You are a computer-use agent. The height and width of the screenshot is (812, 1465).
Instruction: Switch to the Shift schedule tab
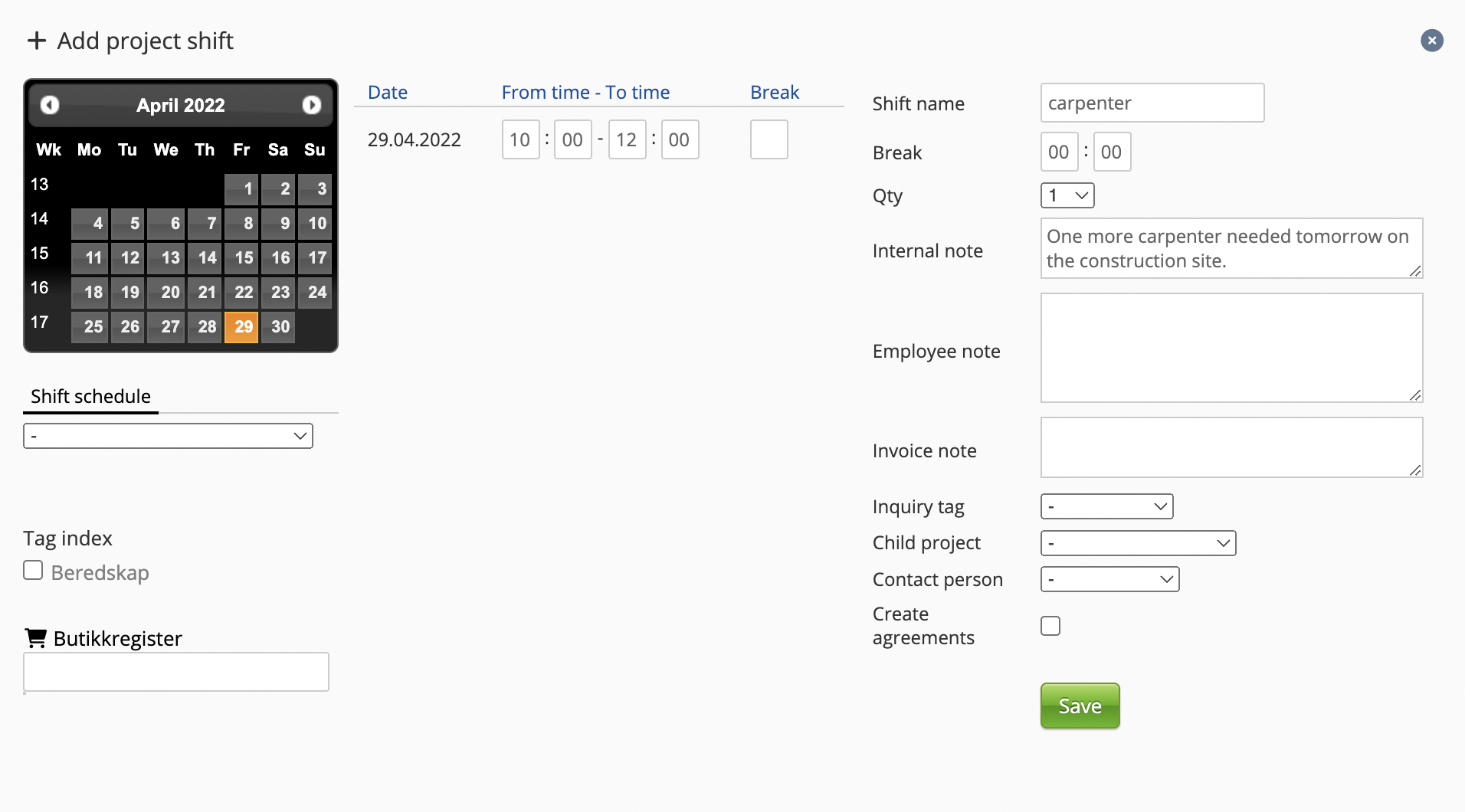[90, 397]
